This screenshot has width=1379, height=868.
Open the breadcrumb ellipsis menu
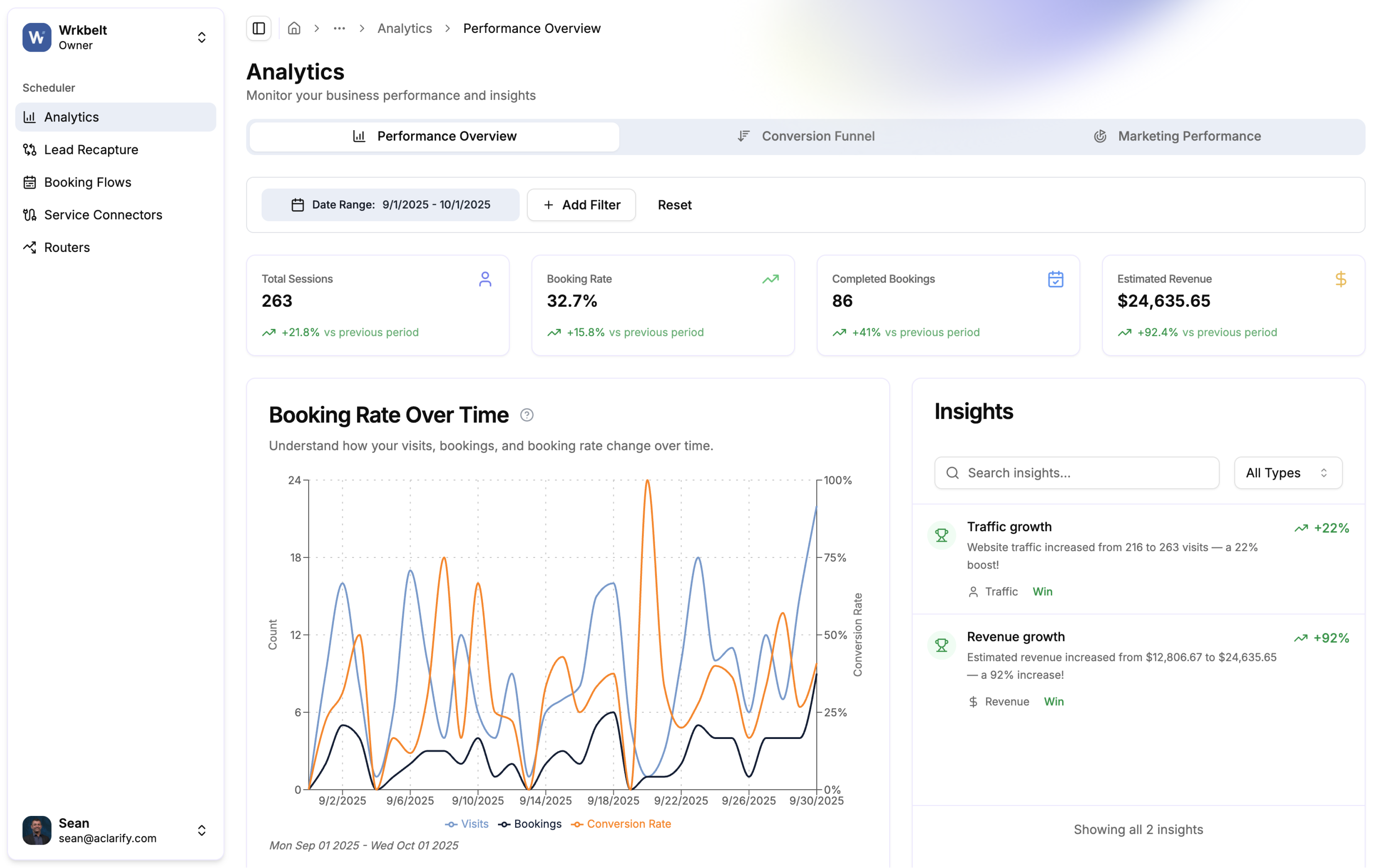(x=339, y=28)
